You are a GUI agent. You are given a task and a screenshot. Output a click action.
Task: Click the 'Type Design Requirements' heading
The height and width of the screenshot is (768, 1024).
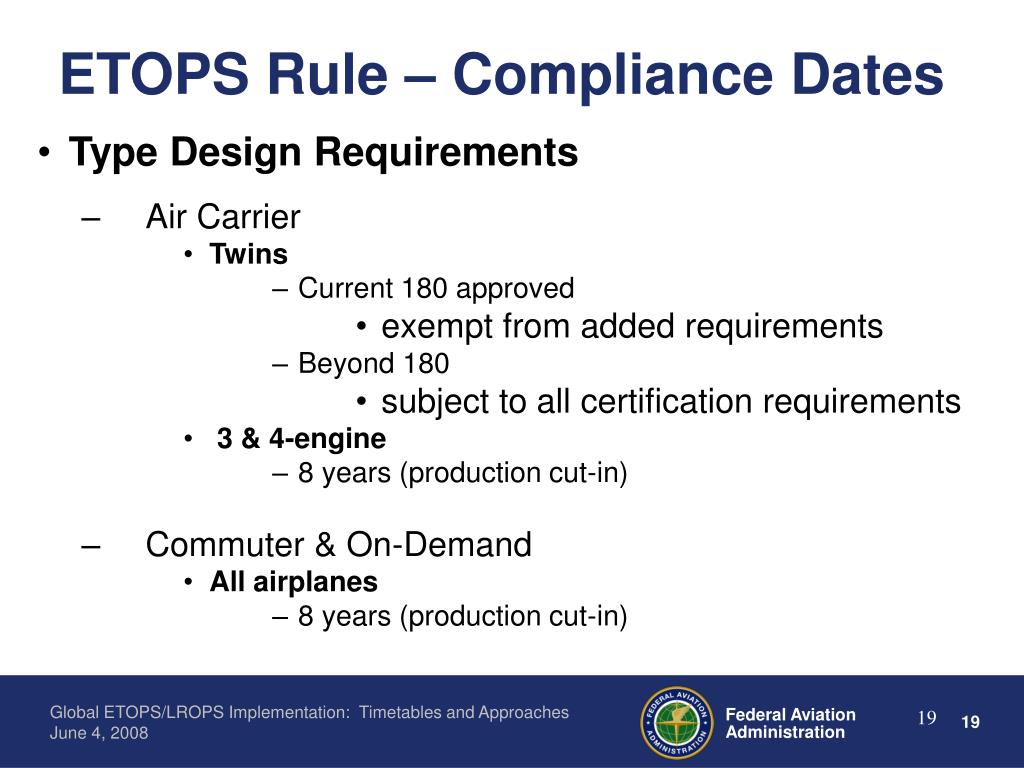pos(323,152)
